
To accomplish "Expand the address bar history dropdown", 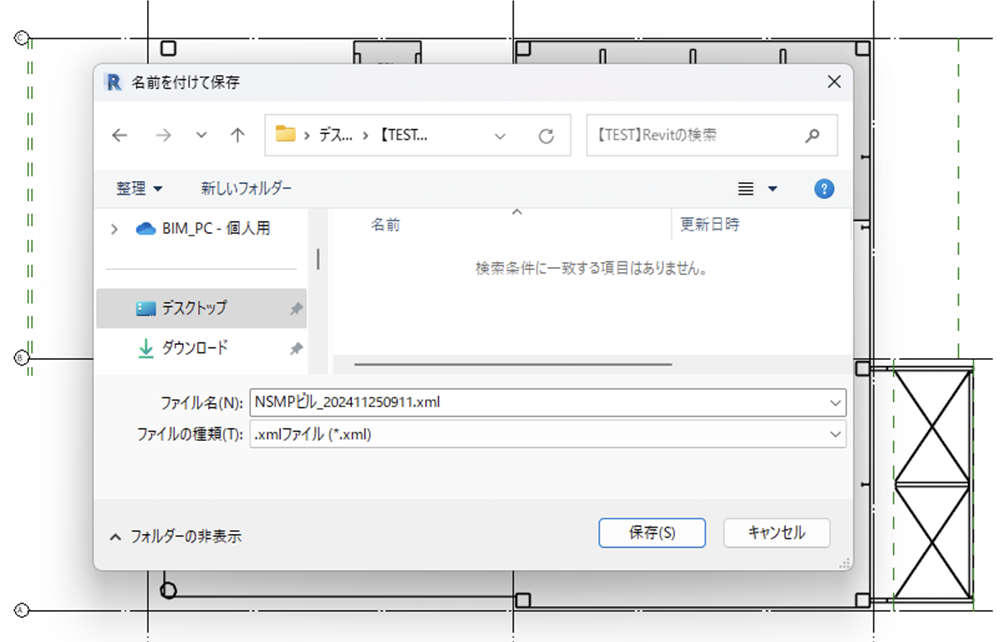I will tap(500, 136).
